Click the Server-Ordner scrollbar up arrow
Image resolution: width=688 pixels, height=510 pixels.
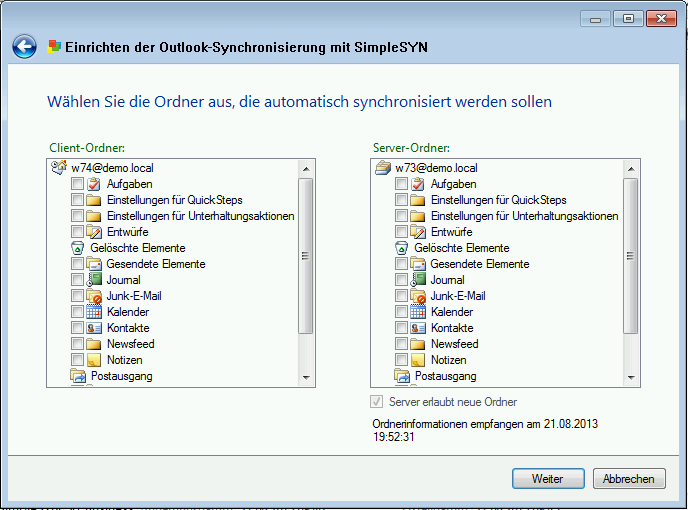pos(631,169)
